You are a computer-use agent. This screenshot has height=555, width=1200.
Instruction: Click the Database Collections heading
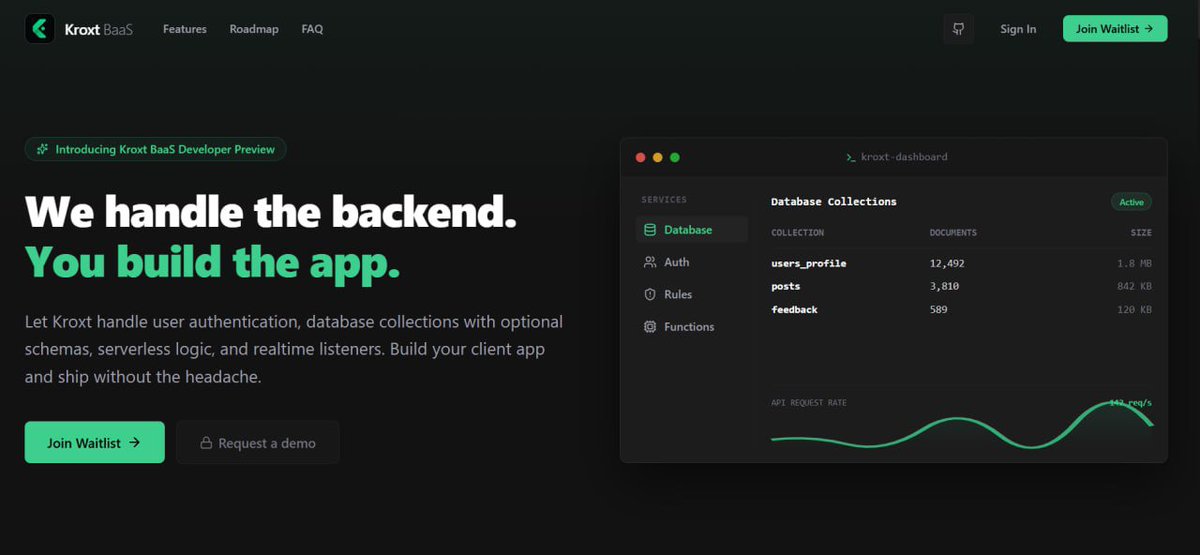point(833,202)
